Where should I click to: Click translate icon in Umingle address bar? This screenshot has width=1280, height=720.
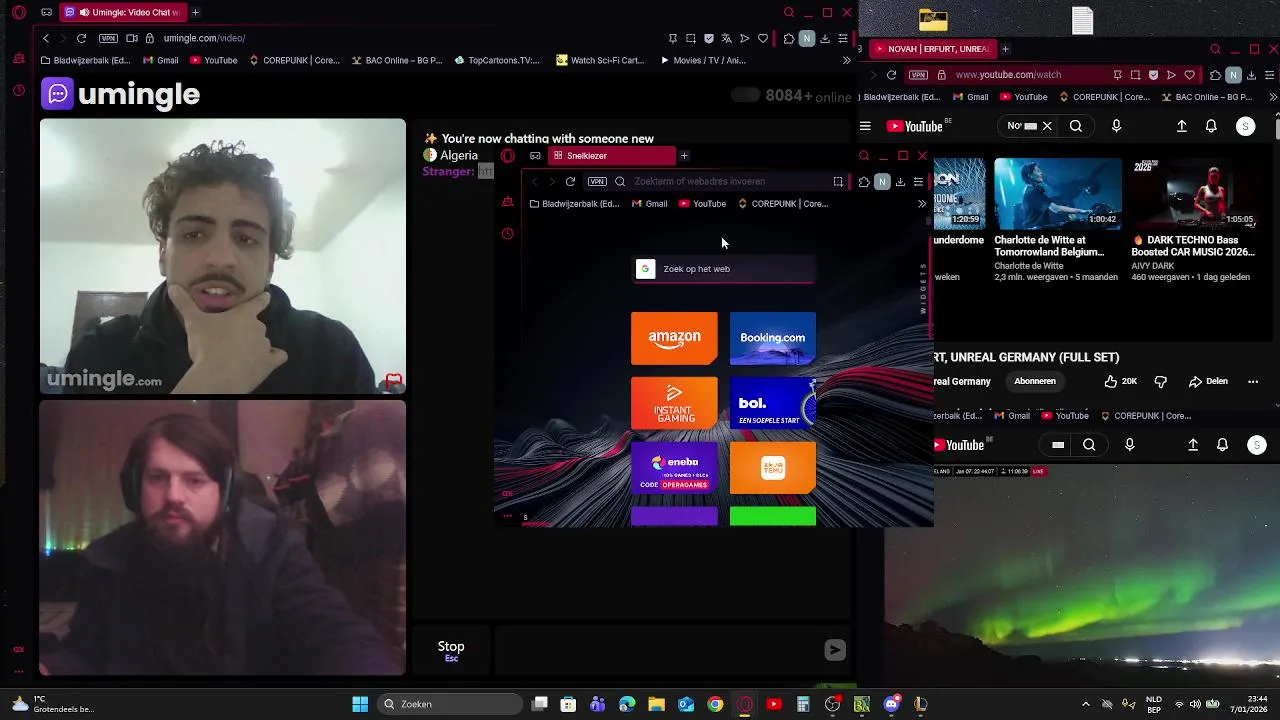click(727, 38)
